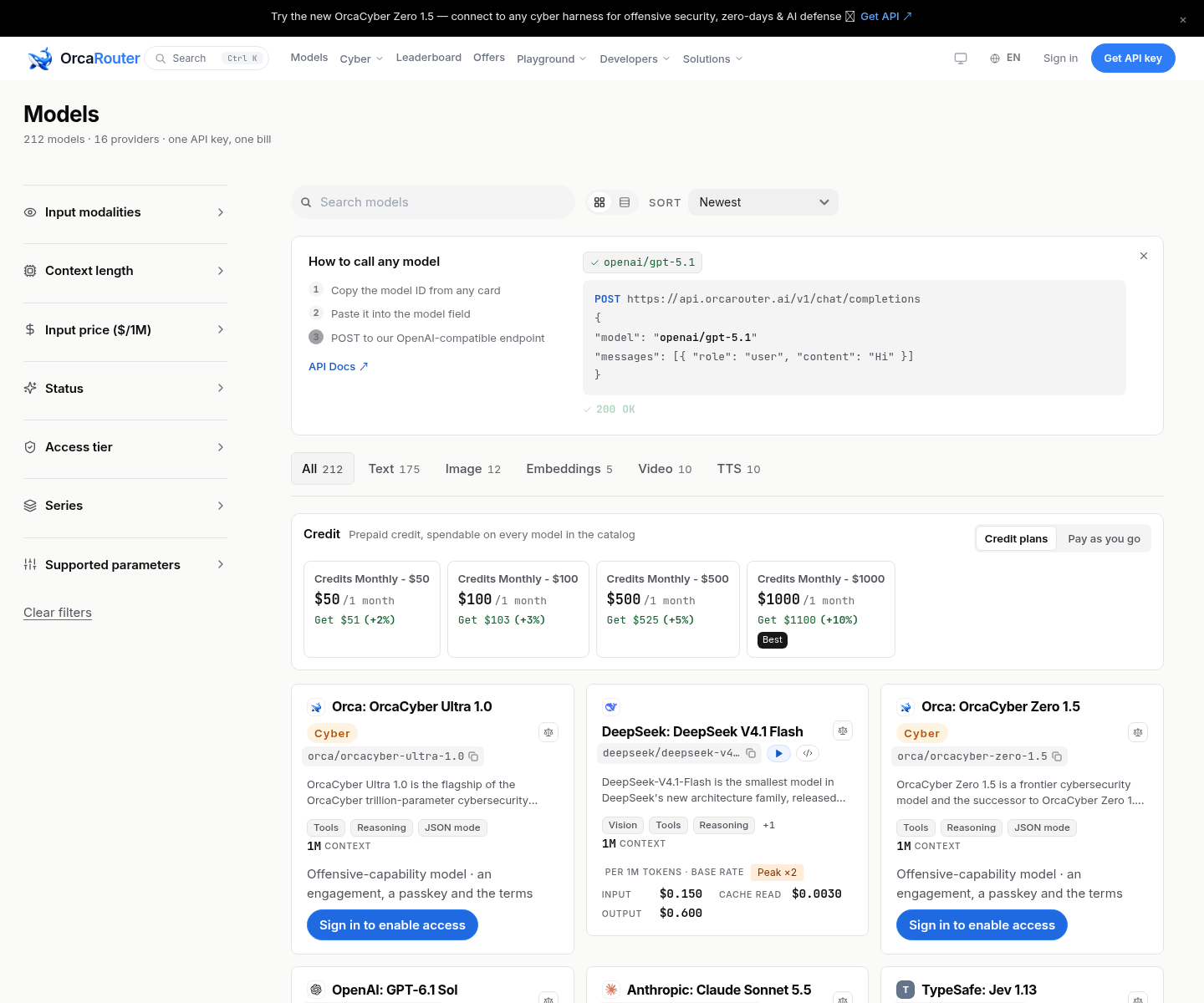Show the Image models tab

click(473, 469)
